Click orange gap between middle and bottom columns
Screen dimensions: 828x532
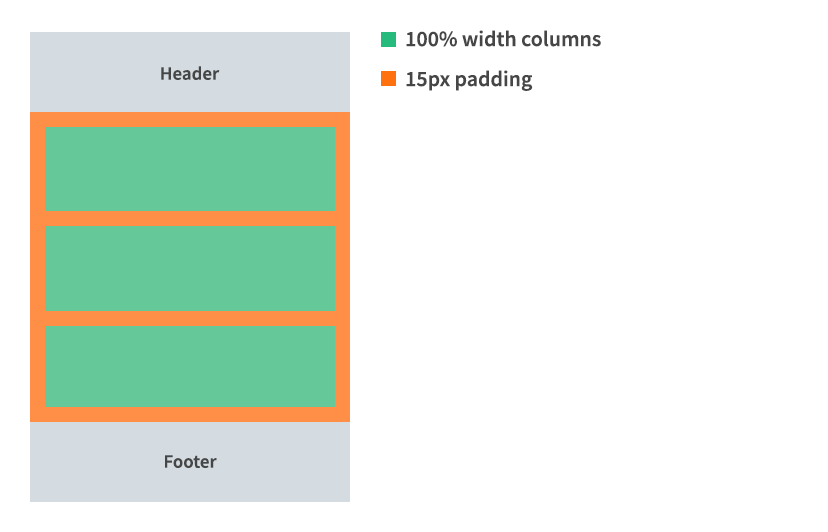point(190,318)
